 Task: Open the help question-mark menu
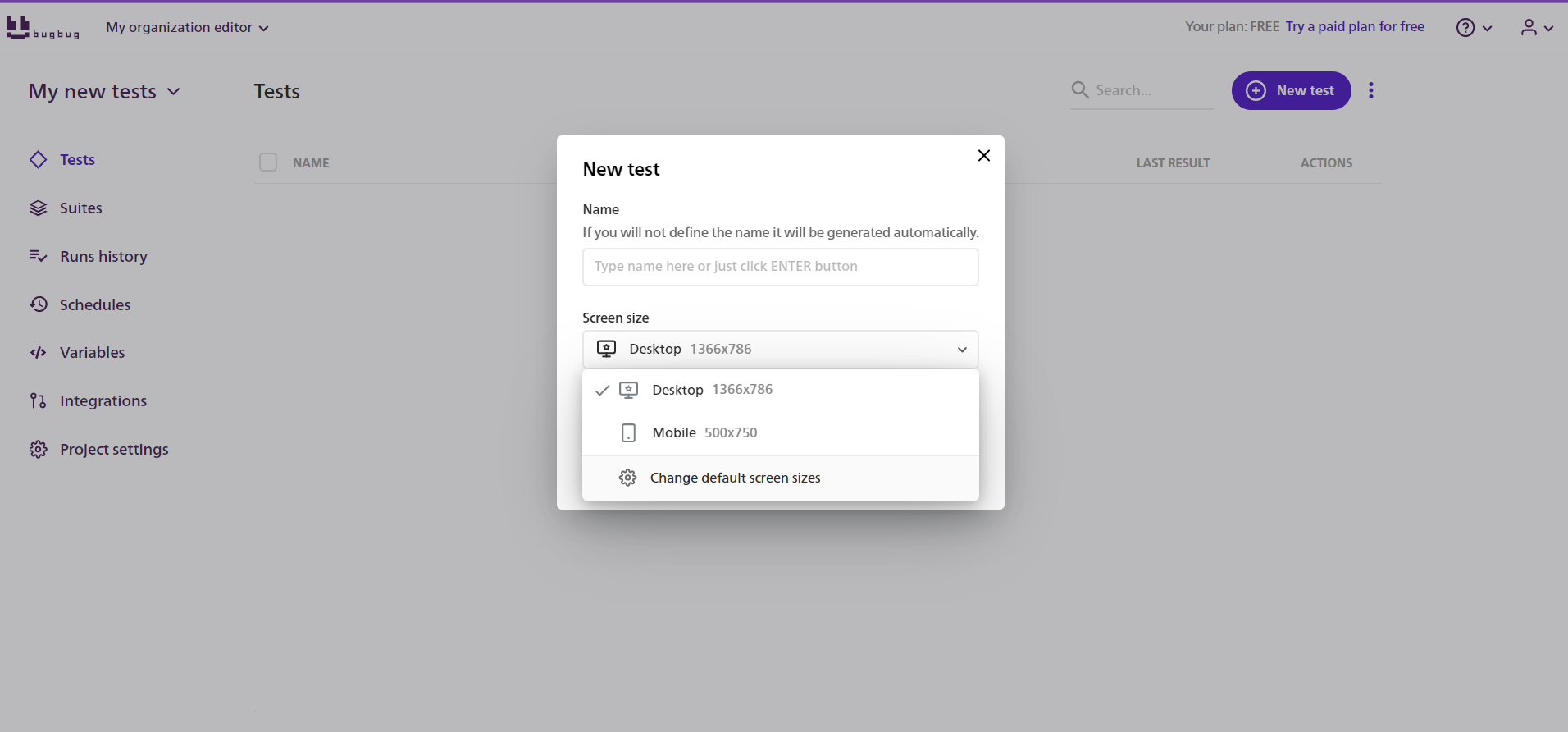tap(1465, 28)
